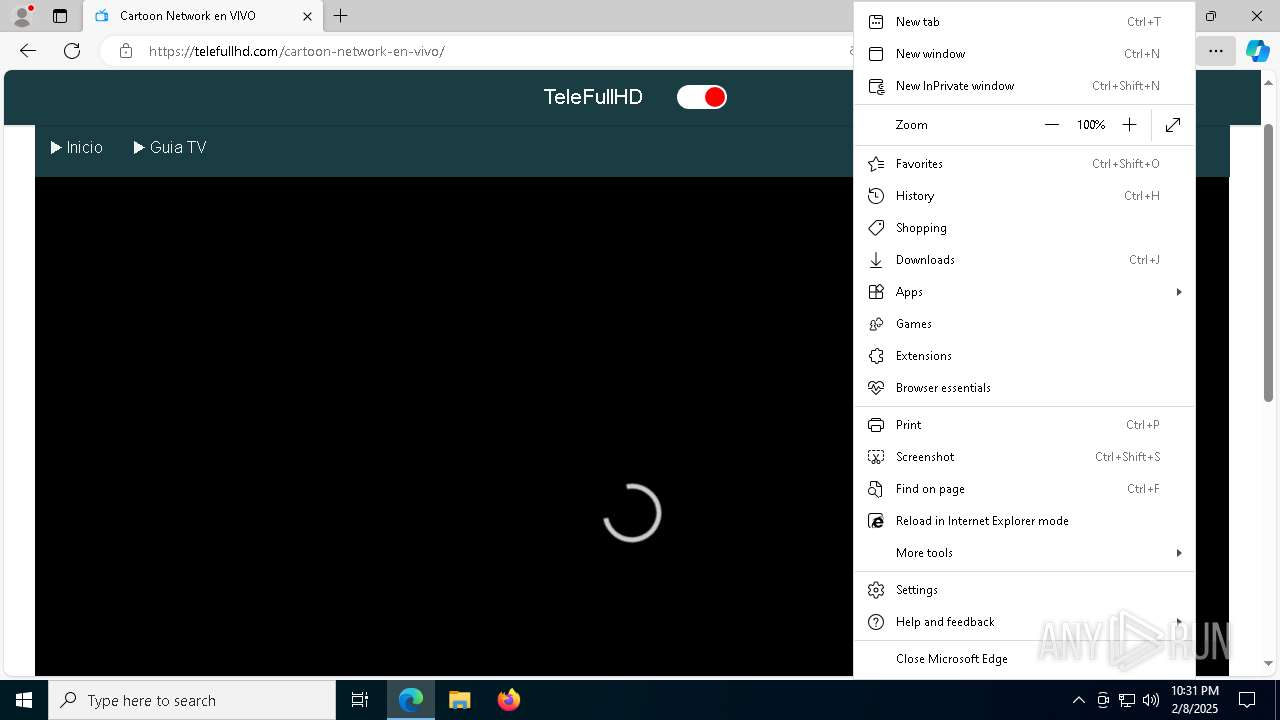The image size is (1280, 720).
Task: Click the New window icon in menu
Action: coord(876,54)
